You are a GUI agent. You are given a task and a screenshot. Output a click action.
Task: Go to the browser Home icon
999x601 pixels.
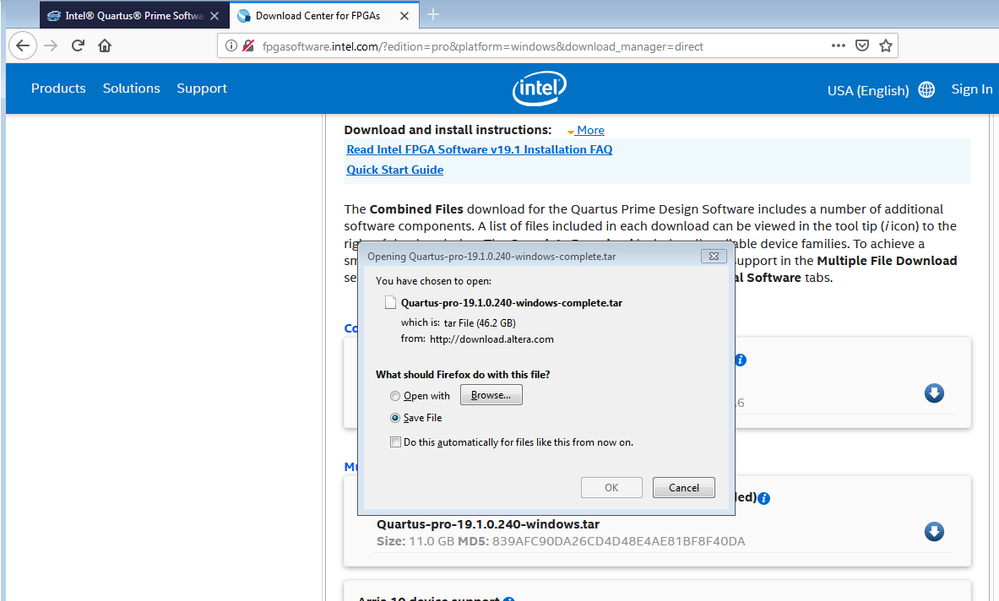105,46
